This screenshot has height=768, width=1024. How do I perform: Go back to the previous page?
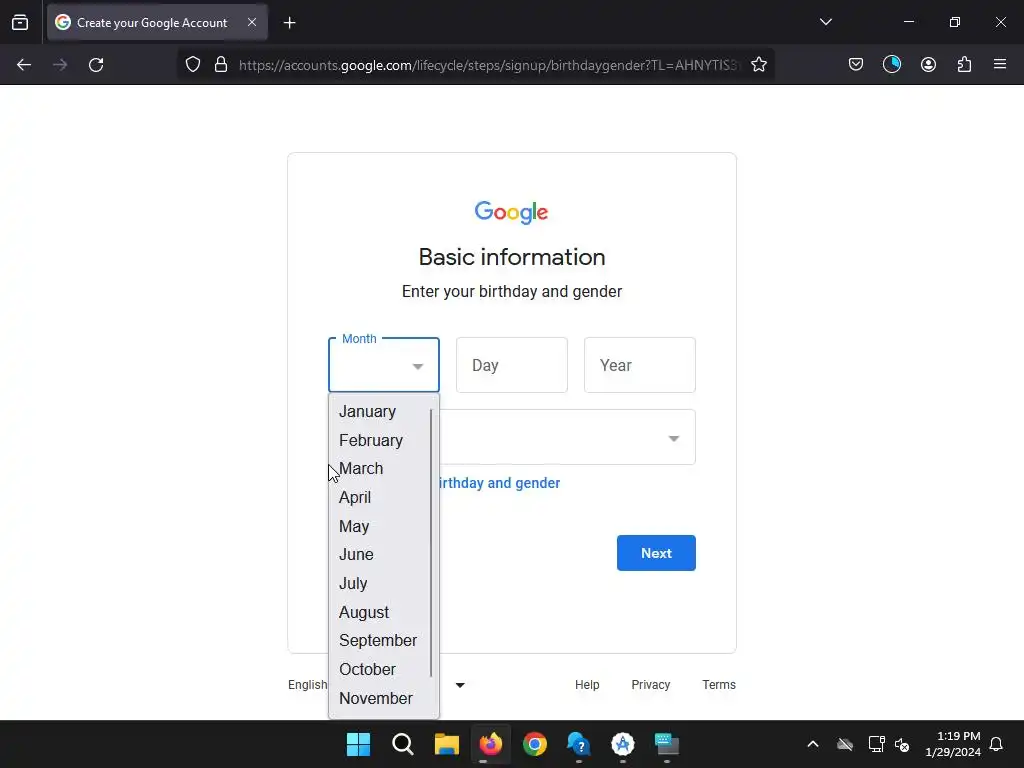pos(24,65)
